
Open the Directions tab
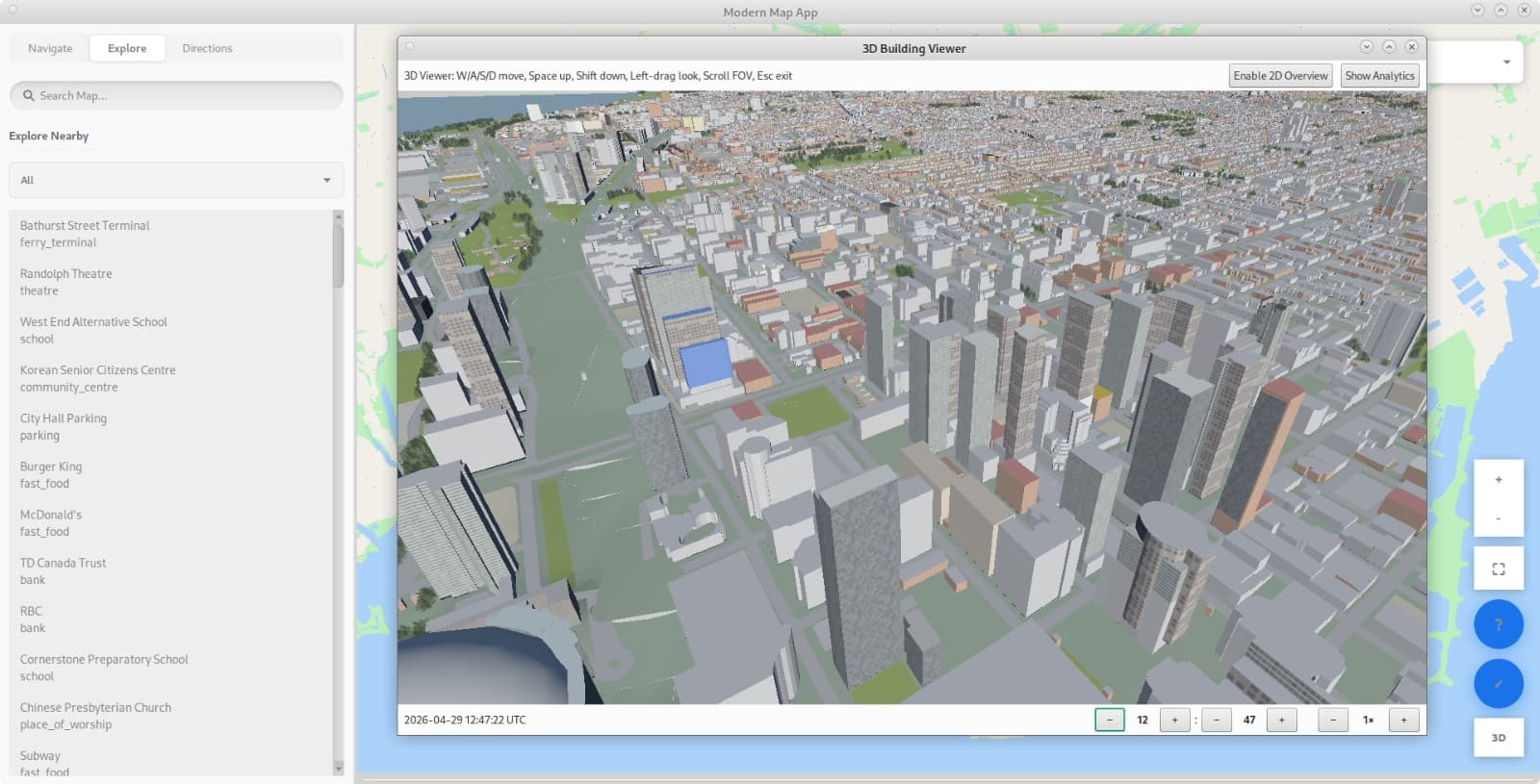tap(207, 48)
